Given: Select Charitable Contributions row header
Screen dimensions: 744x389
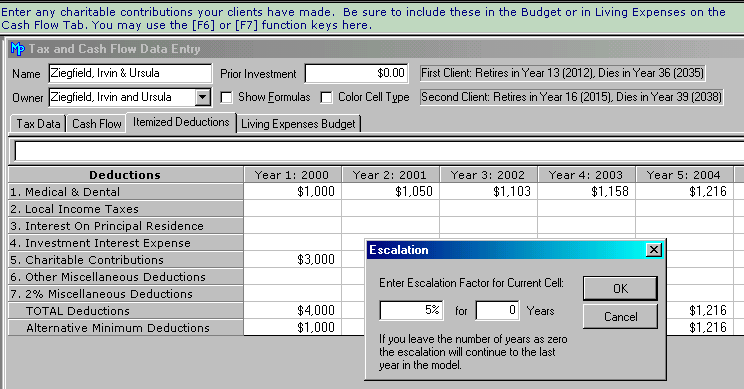Looking at the screenshot, I should [126, 260].
